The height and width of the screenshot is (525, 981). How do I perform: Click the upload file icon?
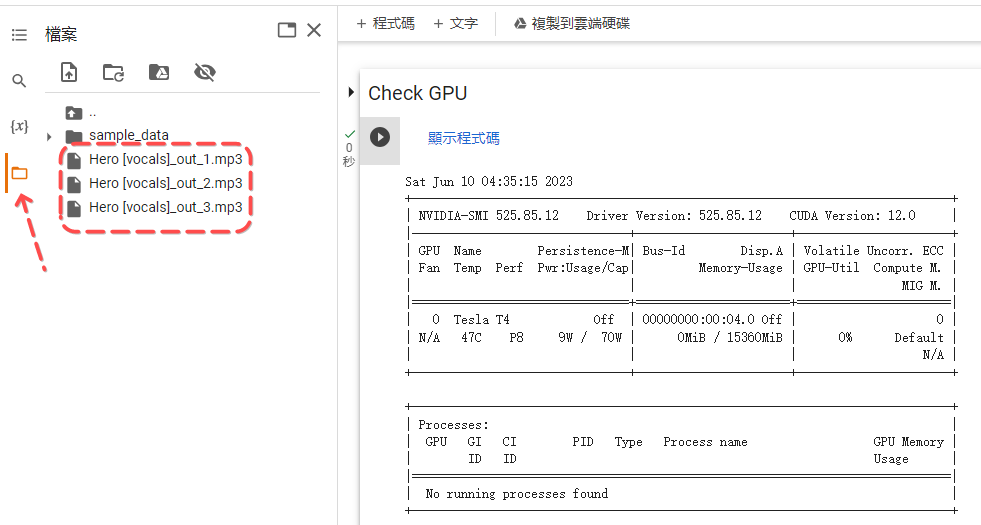pos(69,72)
